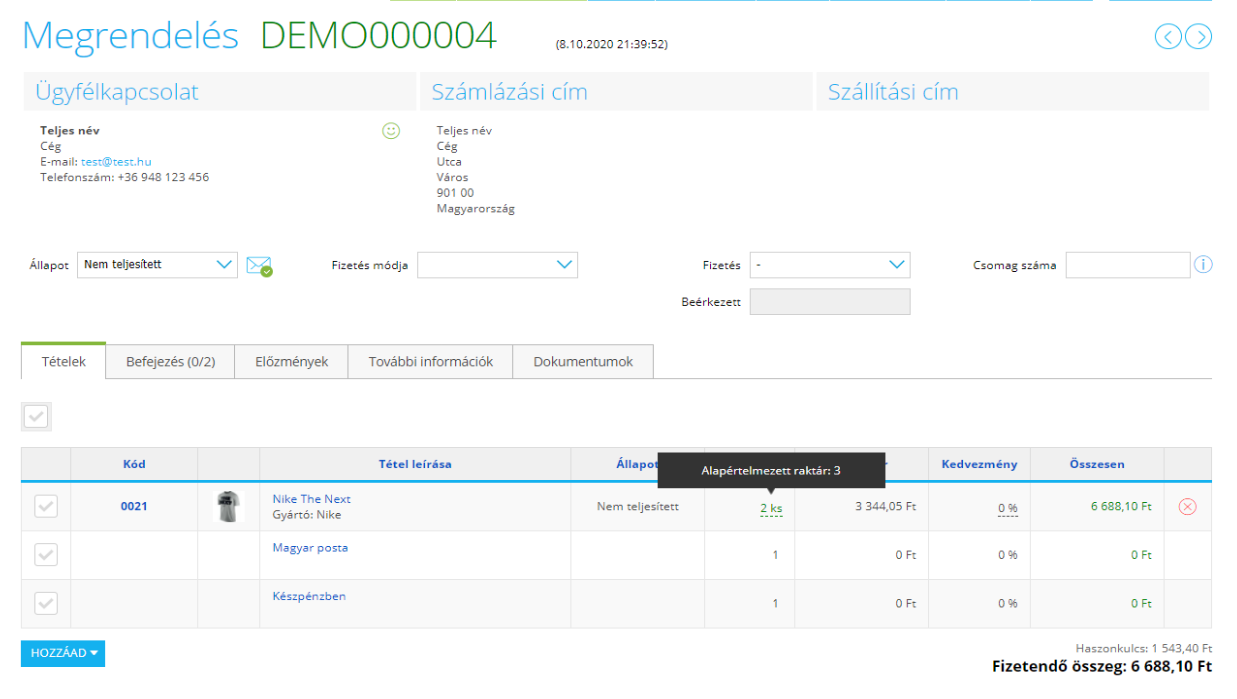Open the Fizetés módja dropdown
The image size is (1237, 699).
point(497,265)
